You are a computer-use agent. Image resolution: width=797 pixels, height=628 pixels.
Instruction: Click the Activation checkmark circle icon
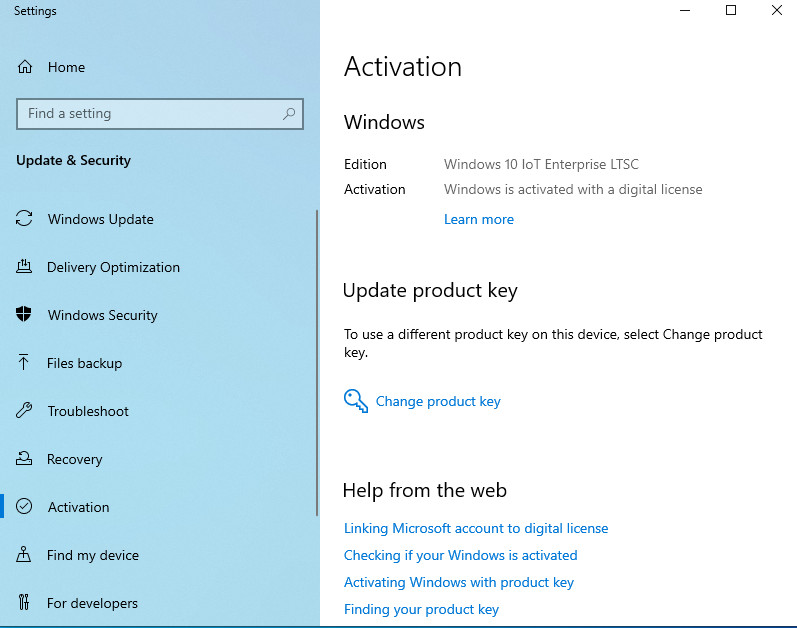pos(24,506)
